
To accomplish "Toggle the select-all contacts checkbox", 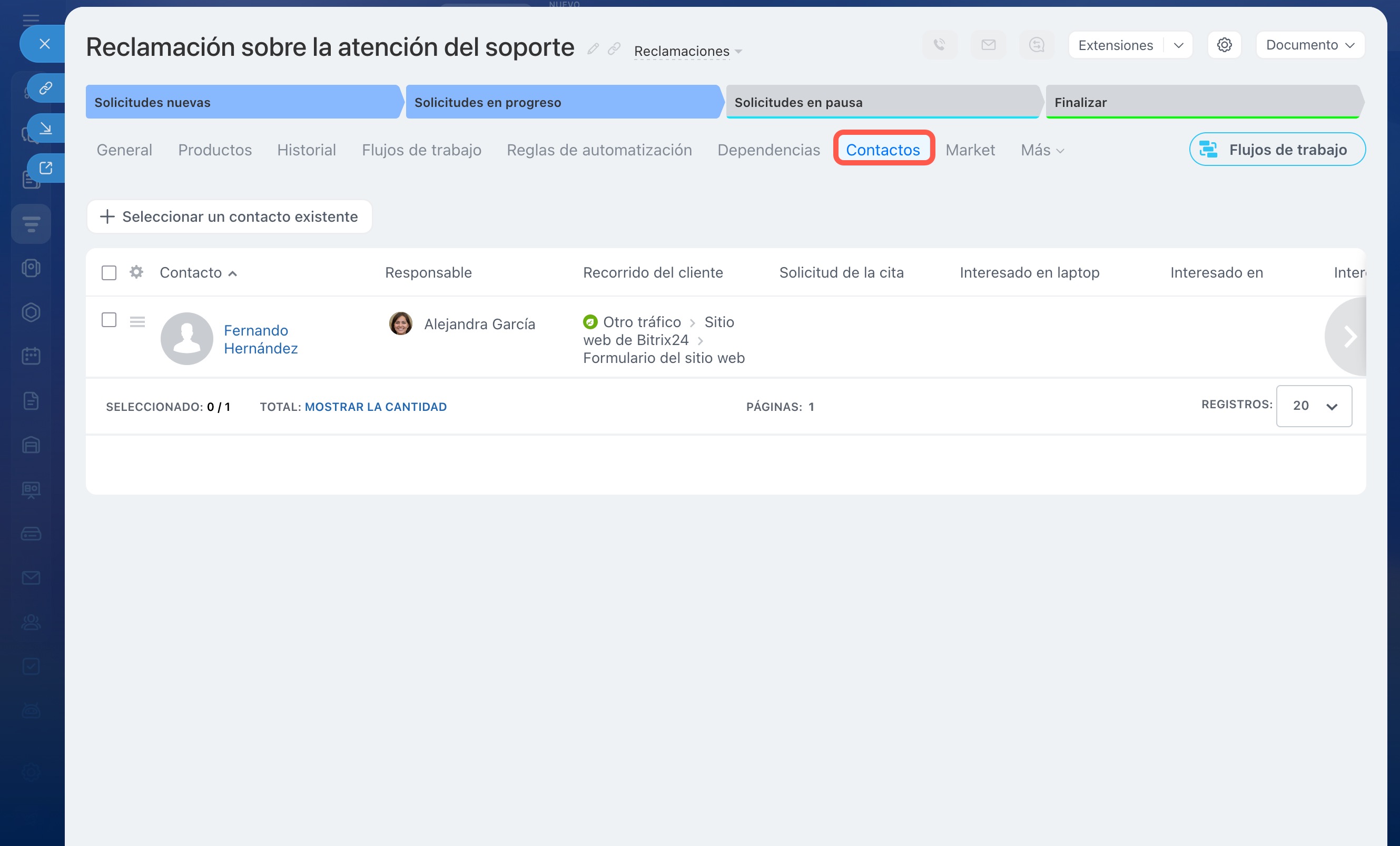I will pos(109,273).
